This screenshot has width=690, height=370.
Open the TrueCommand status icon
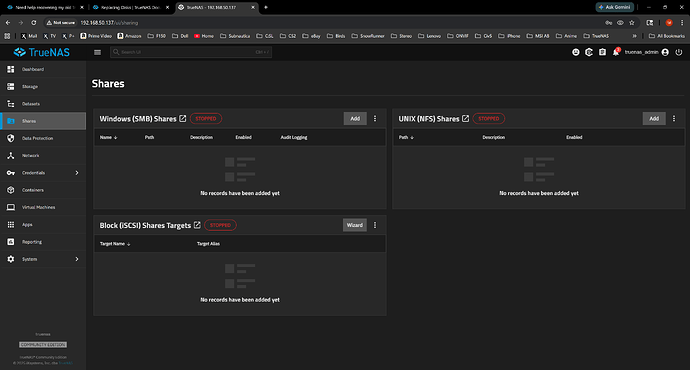tap(589, 52)
